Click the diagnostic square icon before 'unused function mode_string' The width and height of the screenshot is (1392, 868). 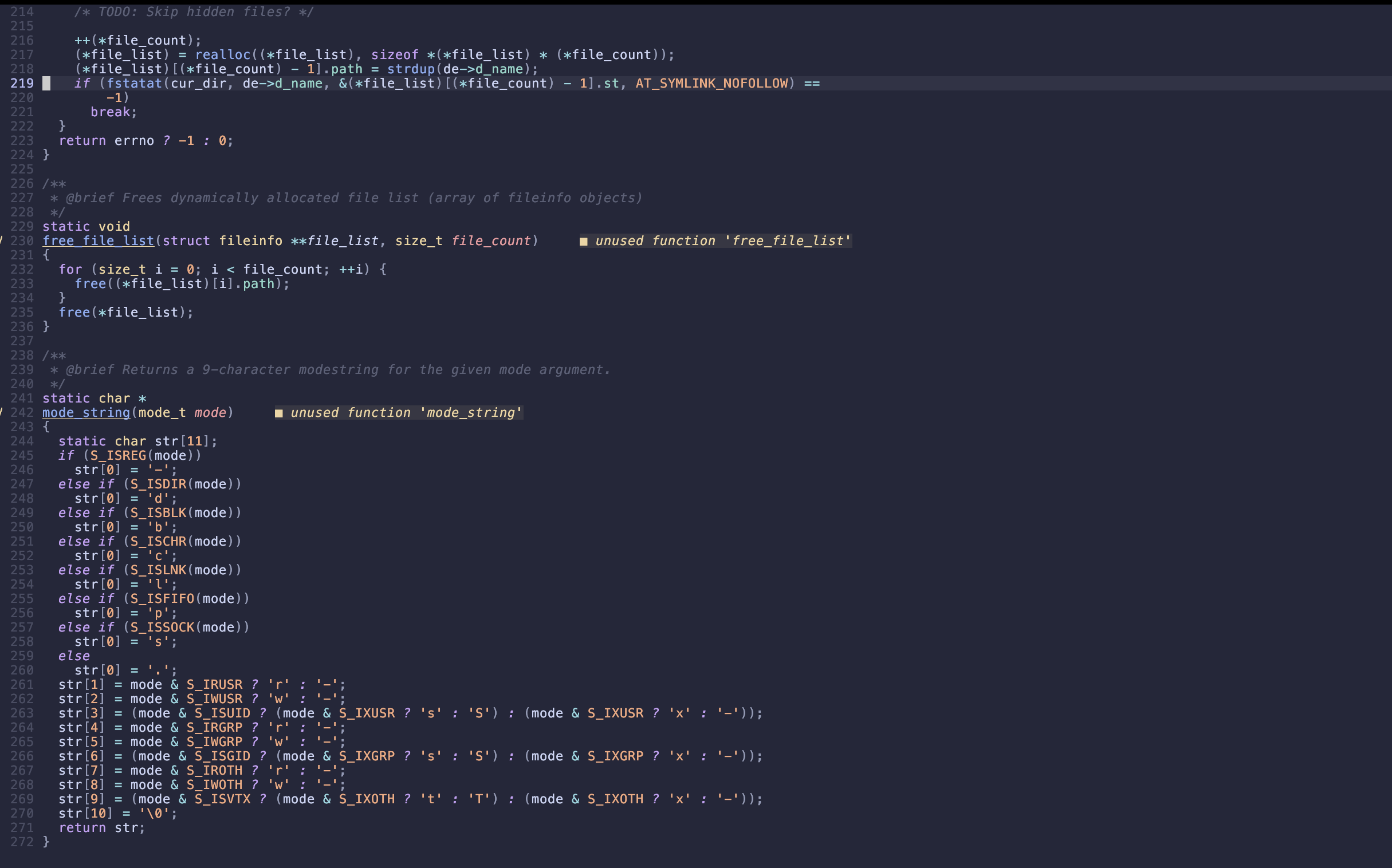278,412
